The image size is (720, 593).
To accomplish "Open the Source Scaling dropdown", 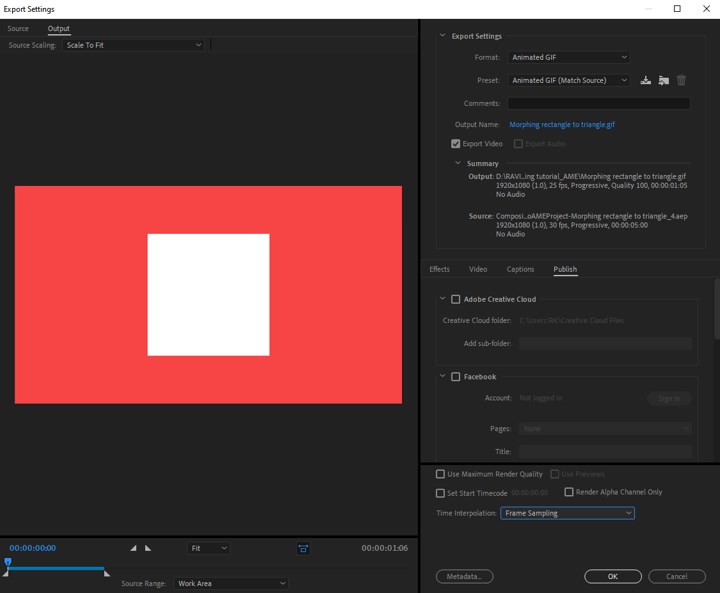I will (133, 45).
